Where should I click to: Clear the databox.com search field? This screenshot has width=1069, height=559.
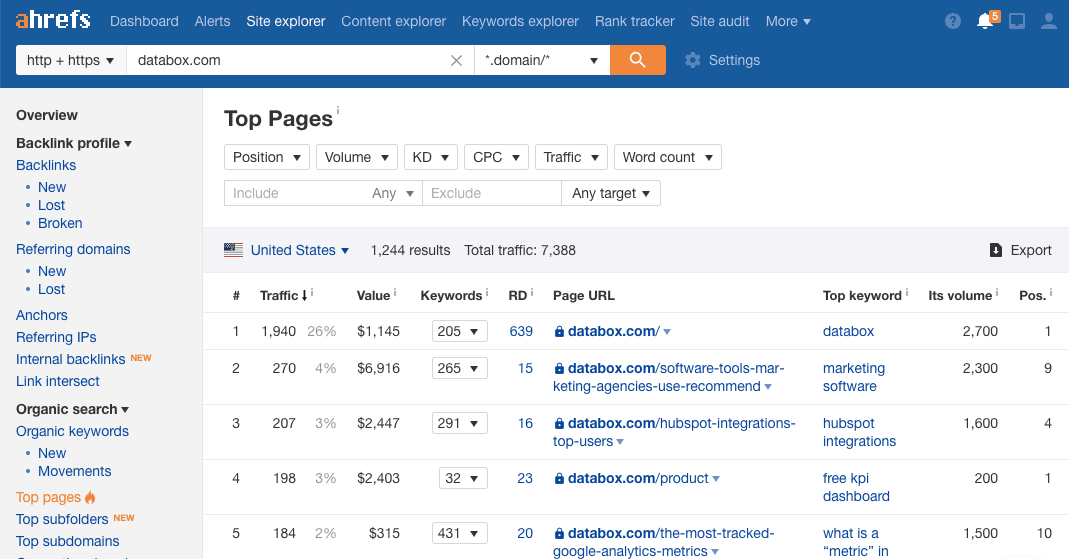[x=456, y=60]
